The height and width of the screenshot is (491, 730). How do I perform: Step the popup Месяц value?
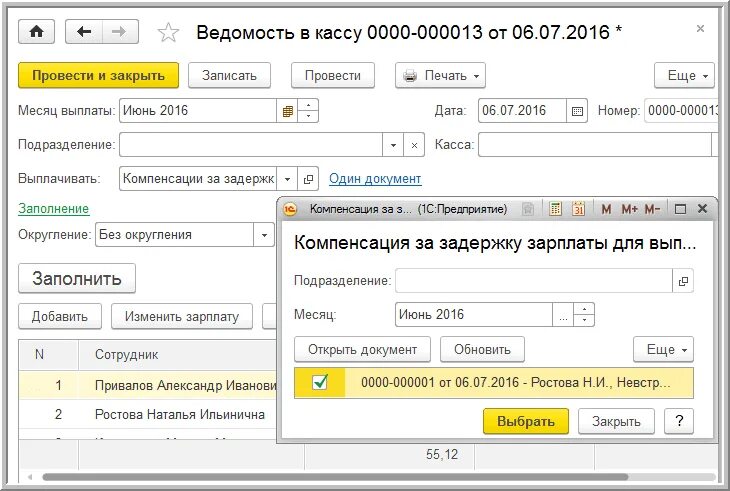click(584, 315)
